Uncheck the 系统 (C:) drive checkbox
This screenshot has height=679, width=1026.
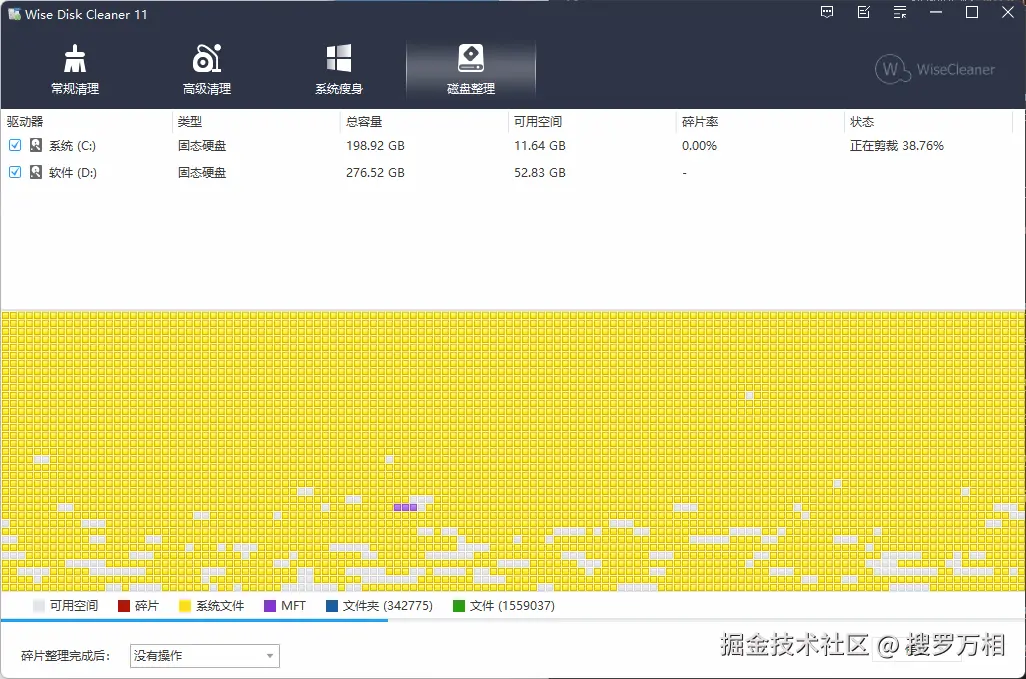coord(15,145)
